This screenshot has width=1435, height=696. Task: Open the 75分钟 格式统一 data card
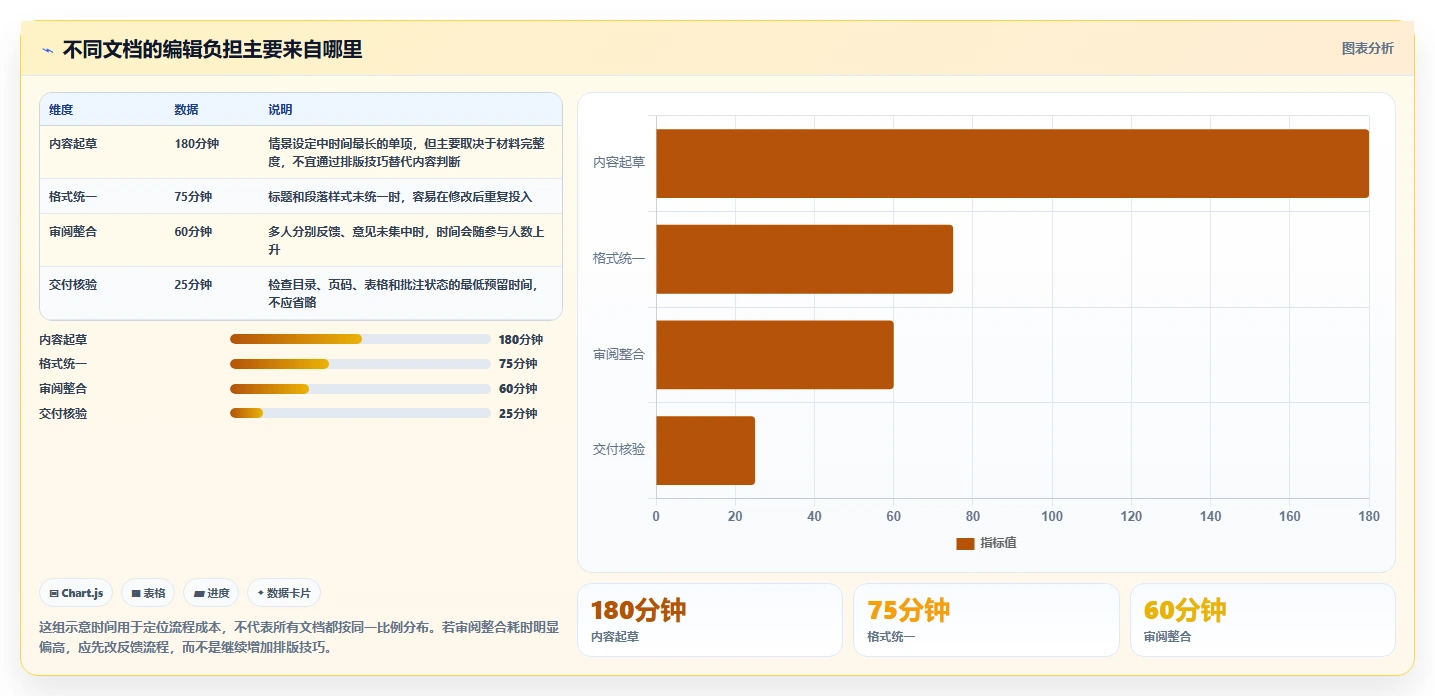(x=986, y=620)
